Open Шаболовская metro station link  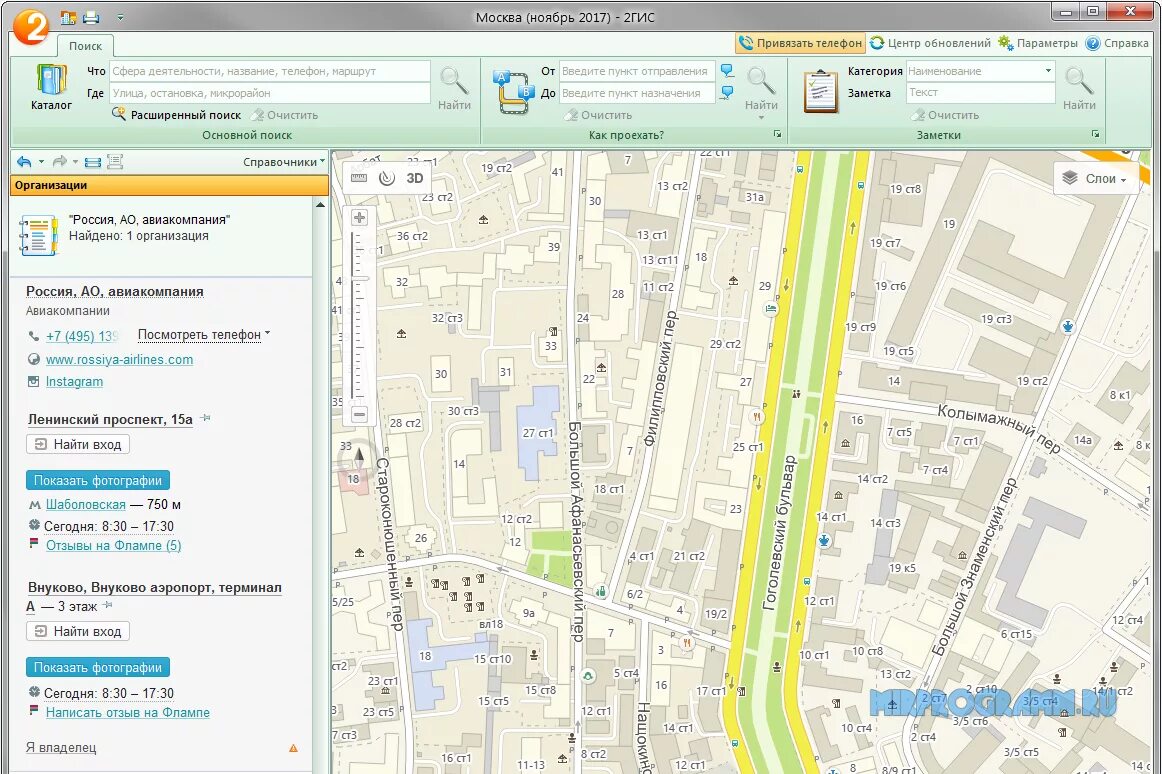86,504
